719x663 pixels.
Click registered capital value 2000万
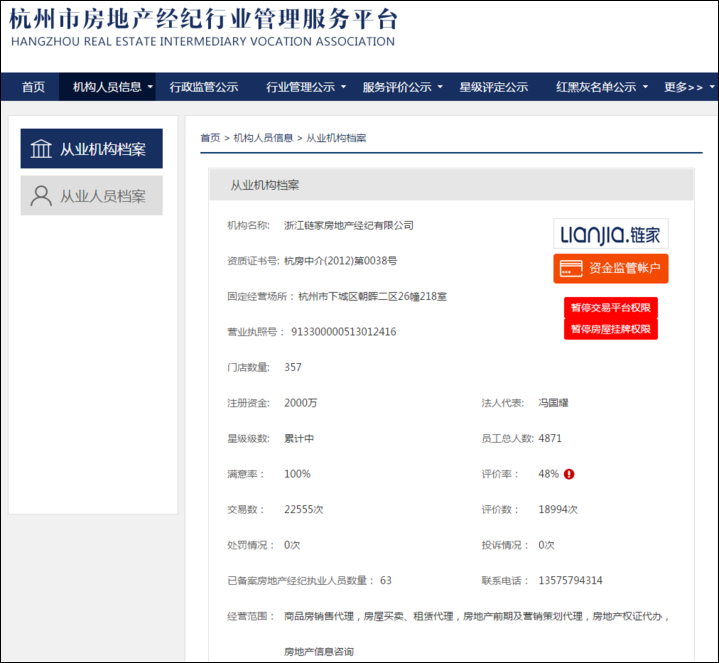point(301,403)
